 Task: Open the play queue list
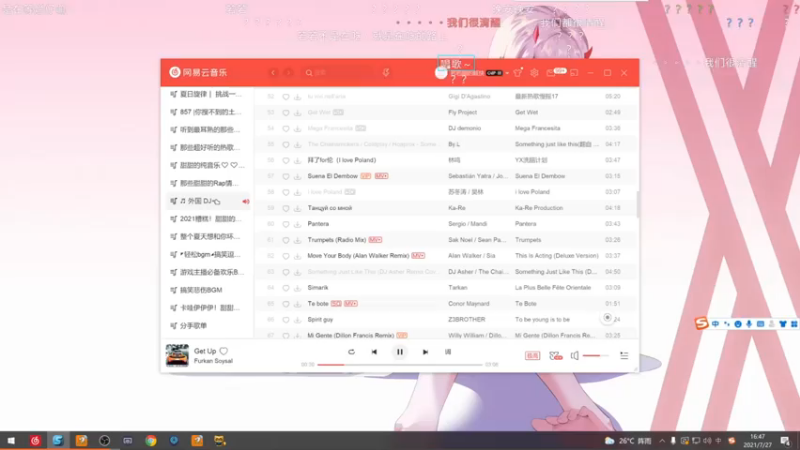[x=624, y=355]
